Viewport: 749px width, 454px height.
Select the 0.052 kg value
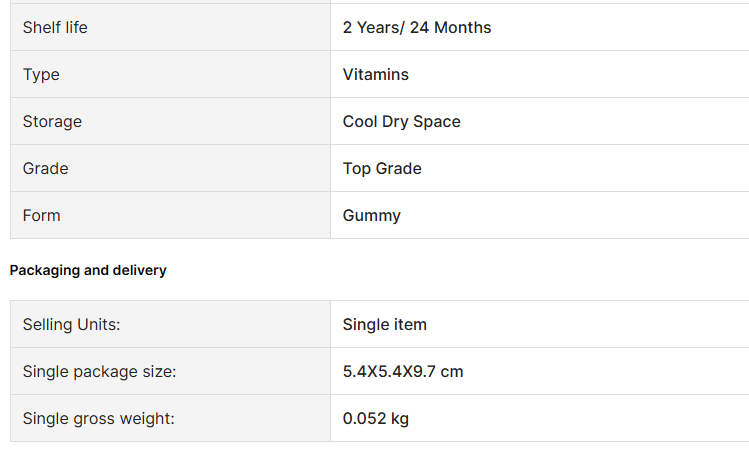pos(375,419)
